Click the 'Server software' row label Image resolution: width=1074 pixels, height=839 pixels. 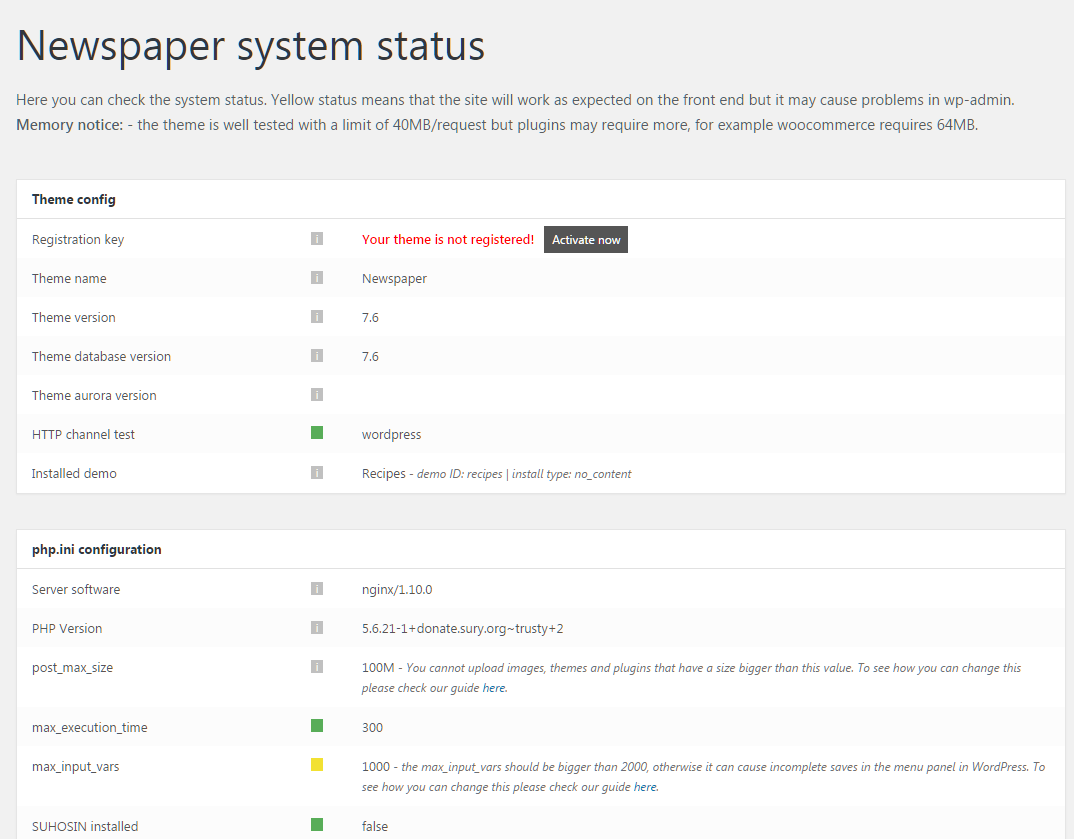point(75,589)
